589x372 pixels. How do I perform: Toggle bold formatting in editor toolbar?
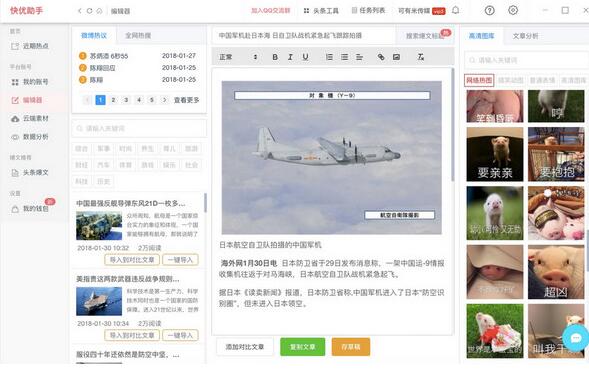click(x=275, y=57)
